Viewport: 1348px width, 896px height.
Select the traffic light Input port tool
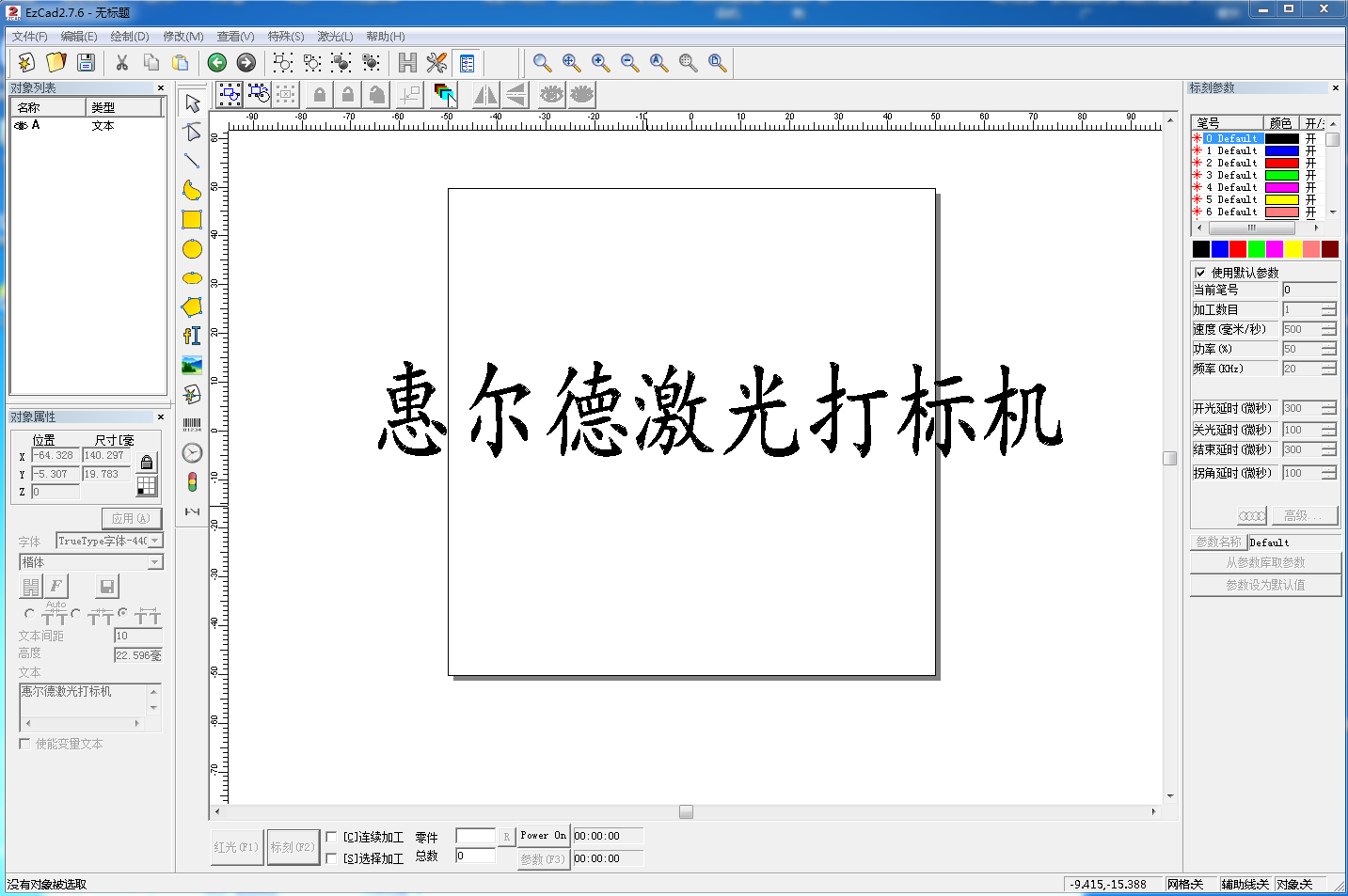click(x=192, y=482)
